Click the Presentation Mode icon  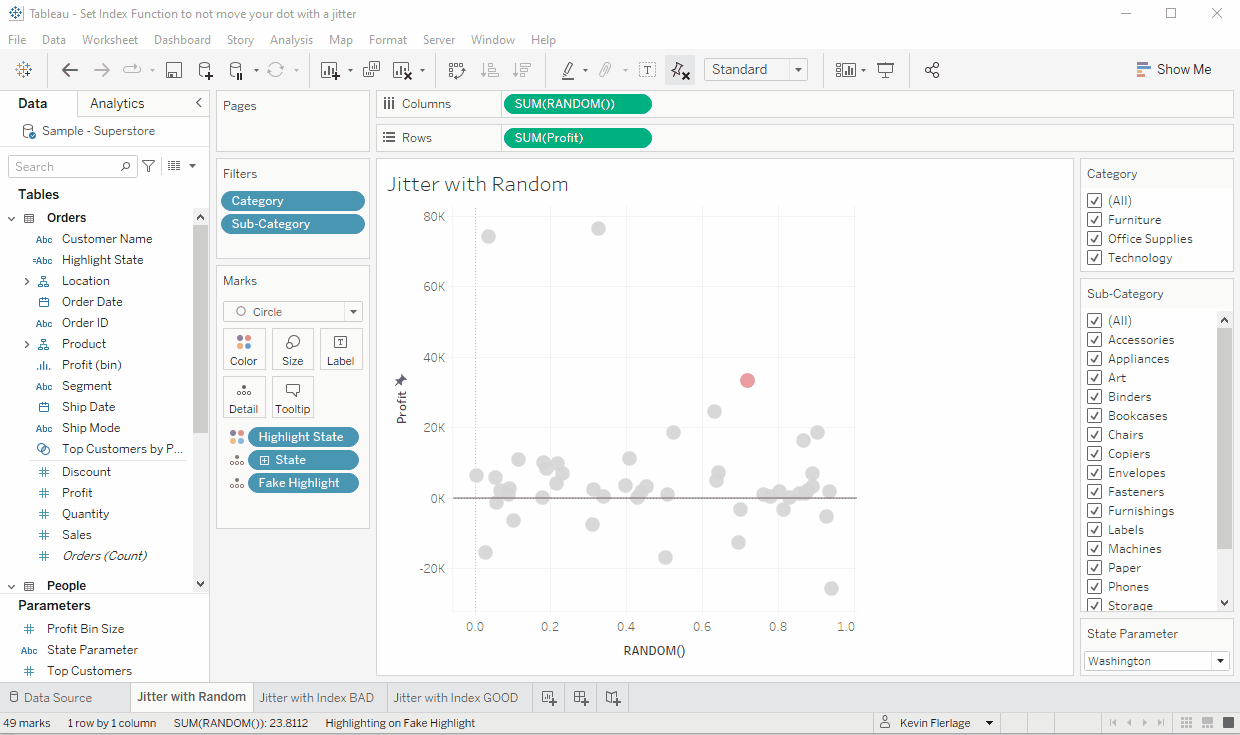click(885, 70)
